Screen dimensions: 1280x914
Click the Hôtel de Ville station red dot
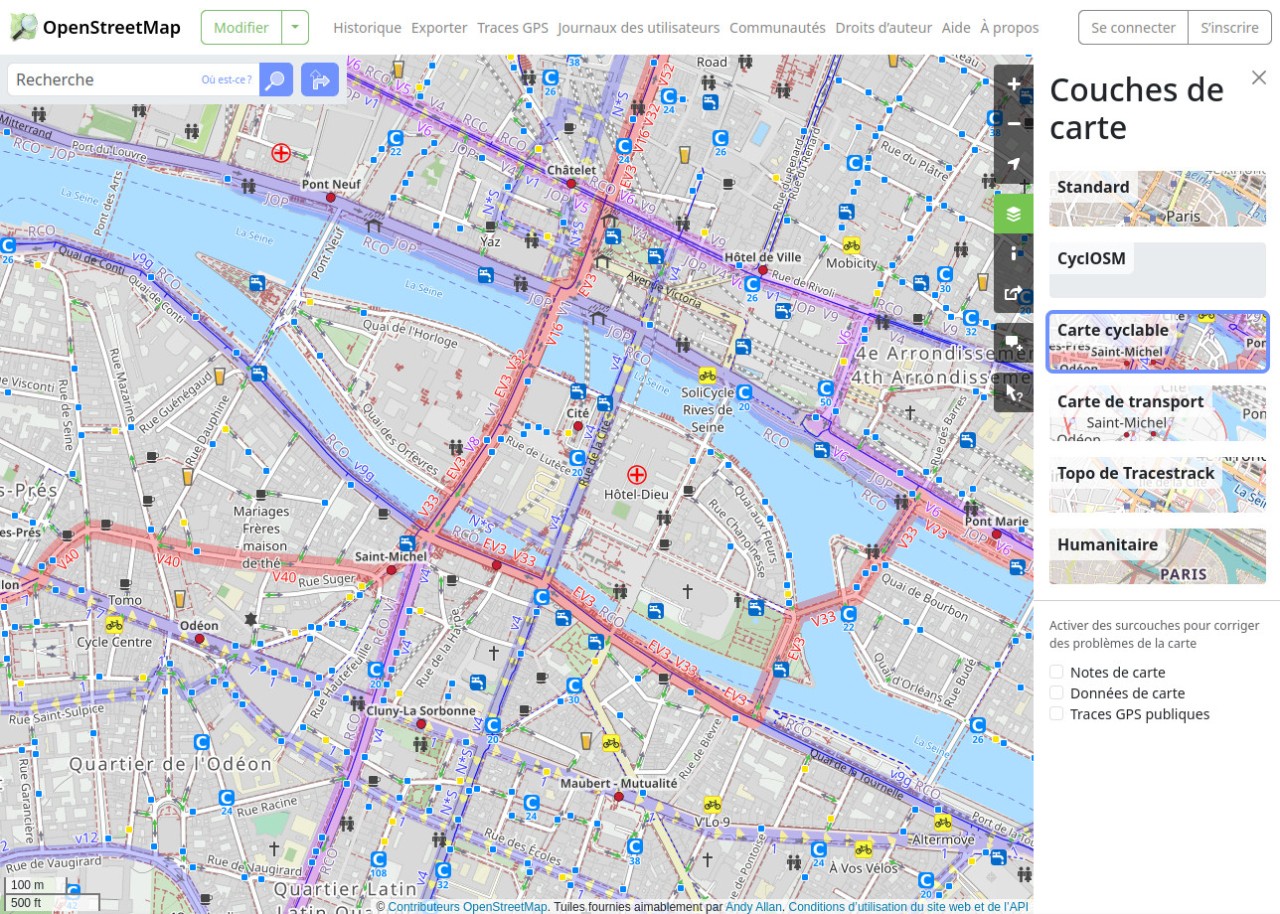click(x=762, y=270)
